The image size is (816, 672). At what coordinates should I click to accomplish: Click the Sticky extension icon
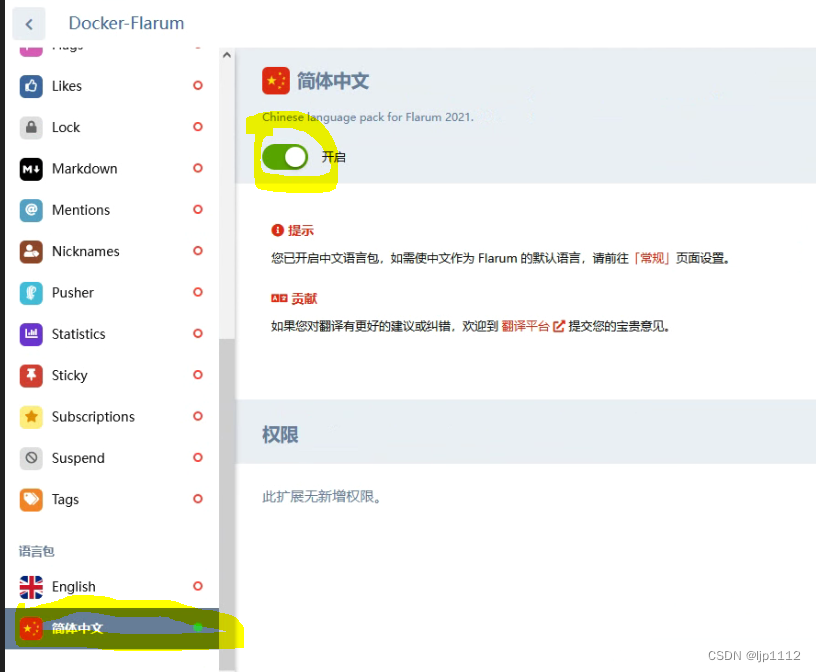(30, 375)
